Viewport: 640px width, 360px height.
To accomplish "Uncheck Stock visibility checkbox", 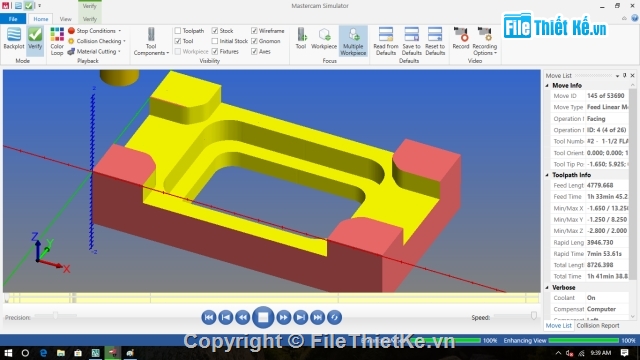I will coord(215,31).
